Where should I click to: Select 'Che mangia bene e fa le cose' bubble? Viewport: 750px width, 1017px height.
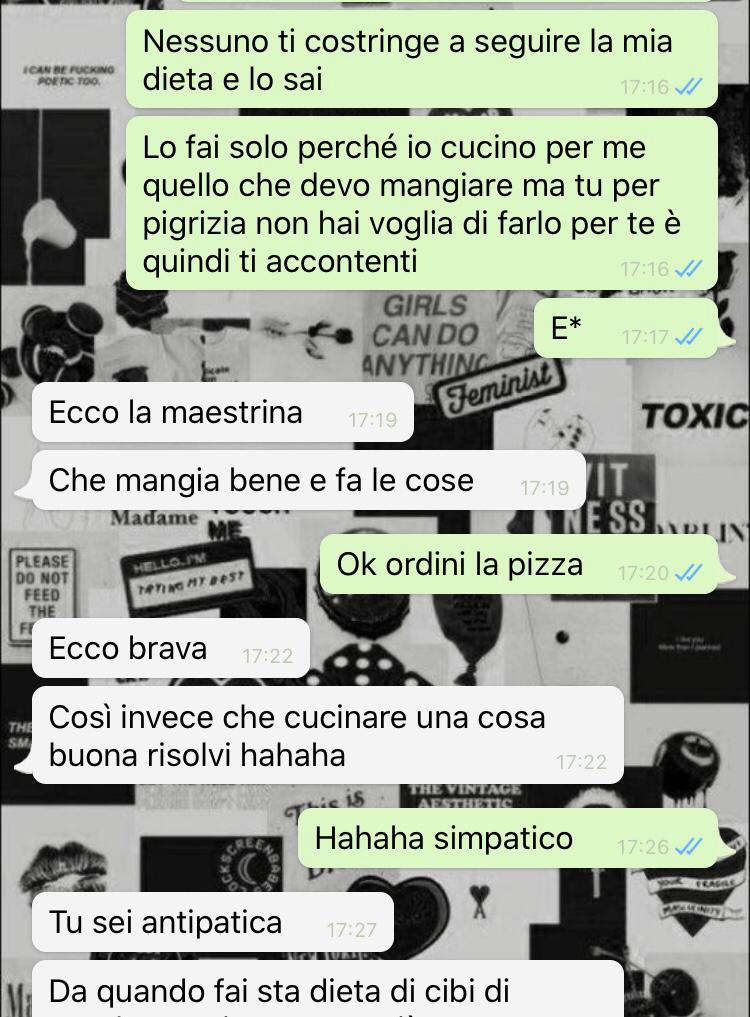click(309, 481)
